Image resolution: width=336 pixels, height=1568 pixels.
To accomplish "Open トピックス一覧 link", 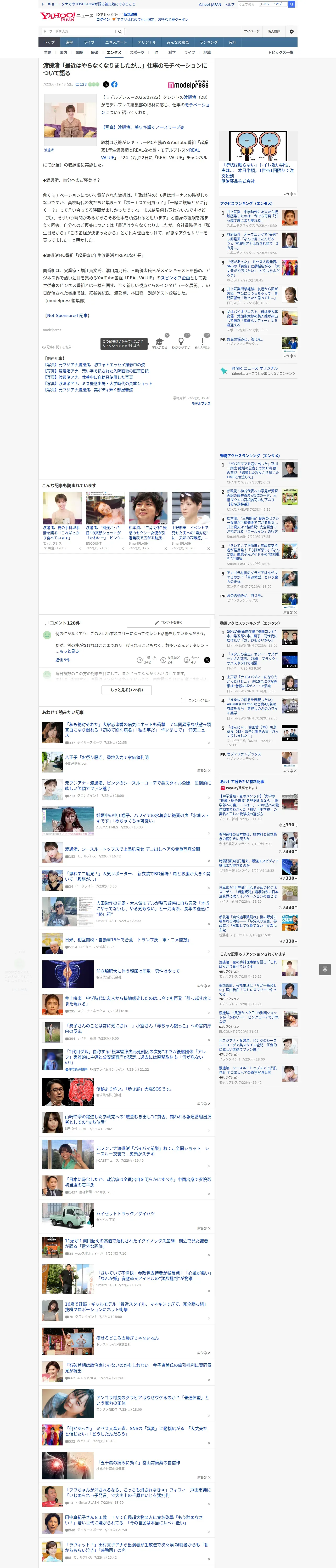I will coord(281,53).
